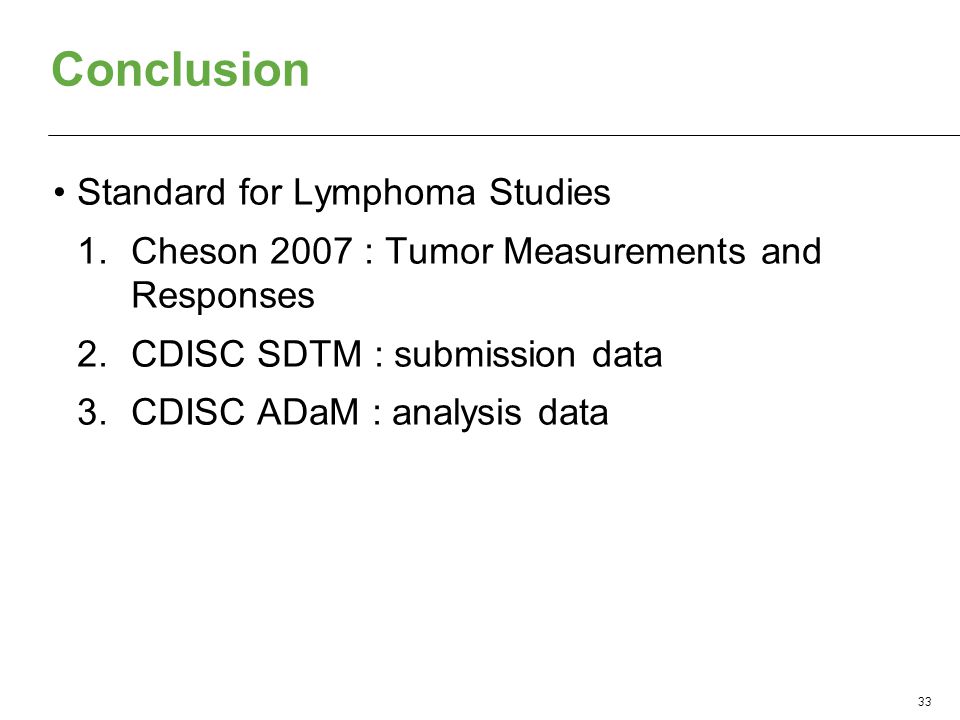Click the phrase analysis data
960x720 pixels.
point(500,413)
